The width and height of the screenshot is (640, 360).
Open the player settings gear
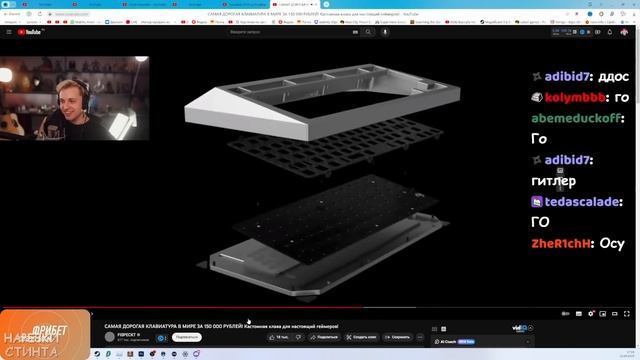591,313
